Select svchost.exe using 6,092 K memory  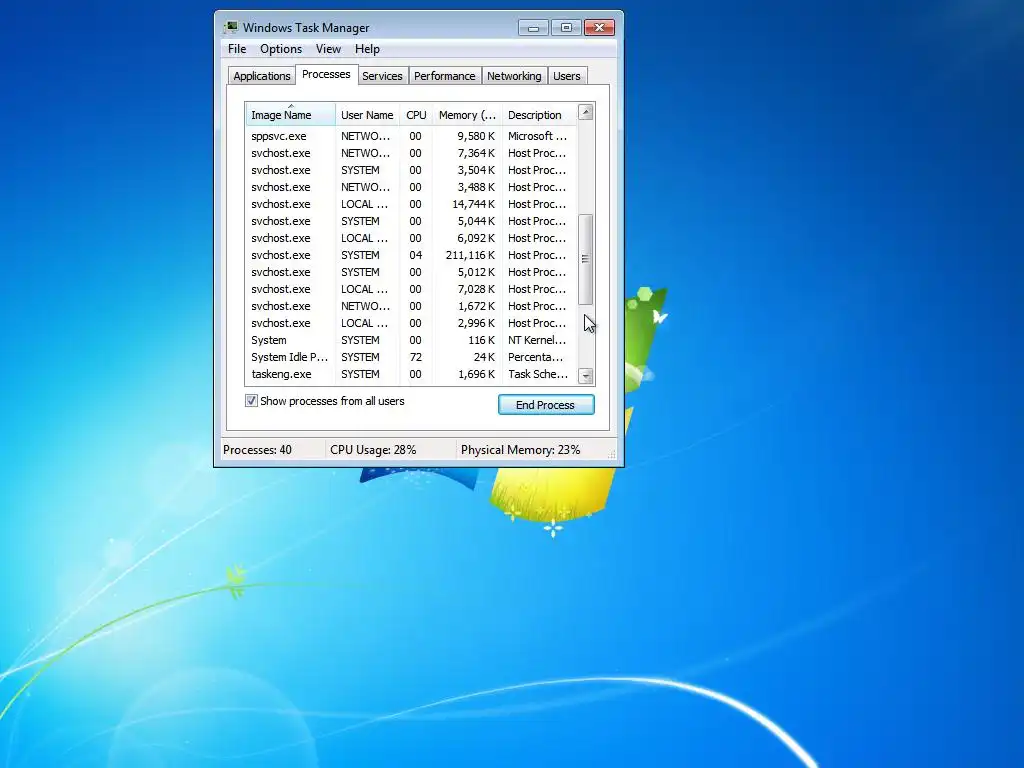pos(411,238)
